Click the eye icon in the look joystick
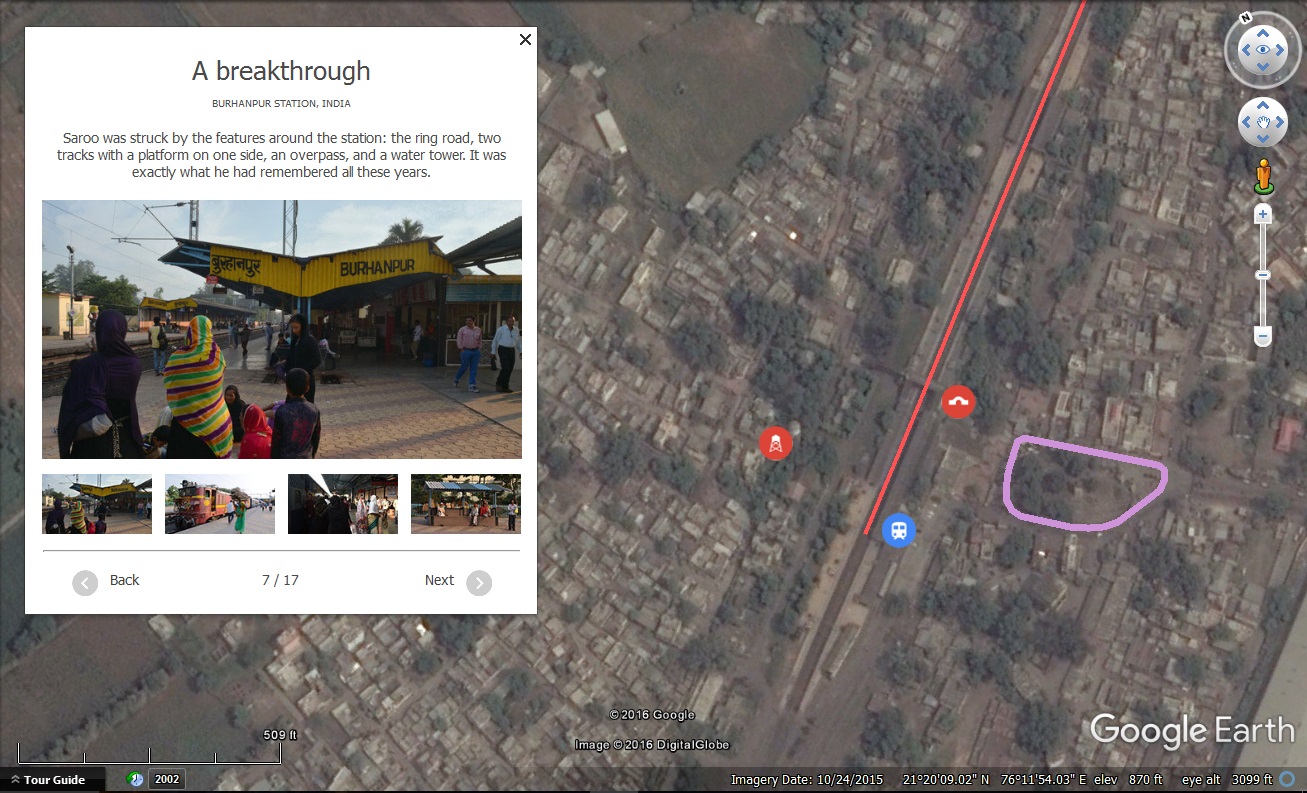 coord(1262,49)
